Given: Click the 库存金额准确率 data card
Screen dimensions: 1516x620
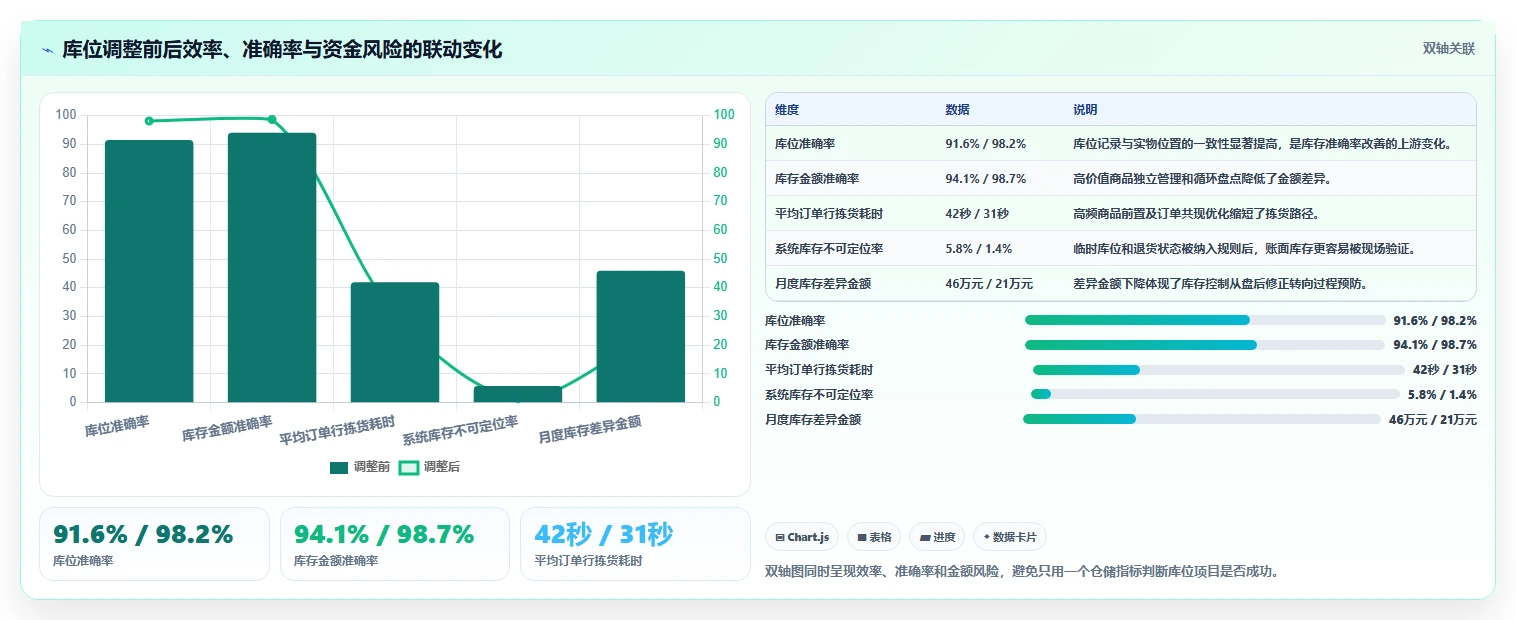Looking at the screenshot, I should coord(395,544).
